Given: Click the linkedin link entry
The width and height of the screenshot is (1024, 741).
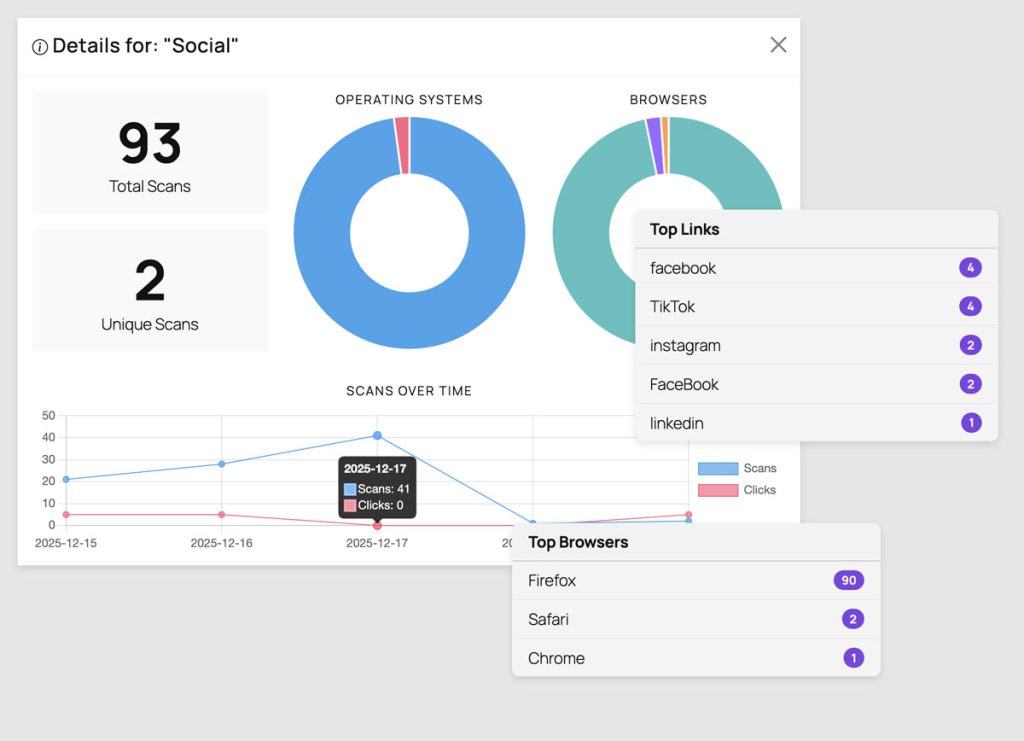Looking at the screenshot, I should (676, 423).
